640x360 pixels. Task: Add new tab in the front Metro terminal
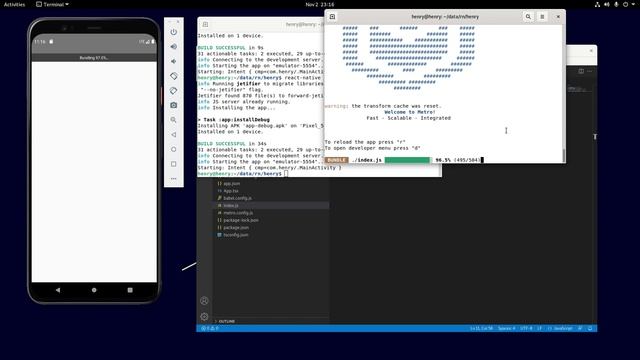[x=333, y=17]
